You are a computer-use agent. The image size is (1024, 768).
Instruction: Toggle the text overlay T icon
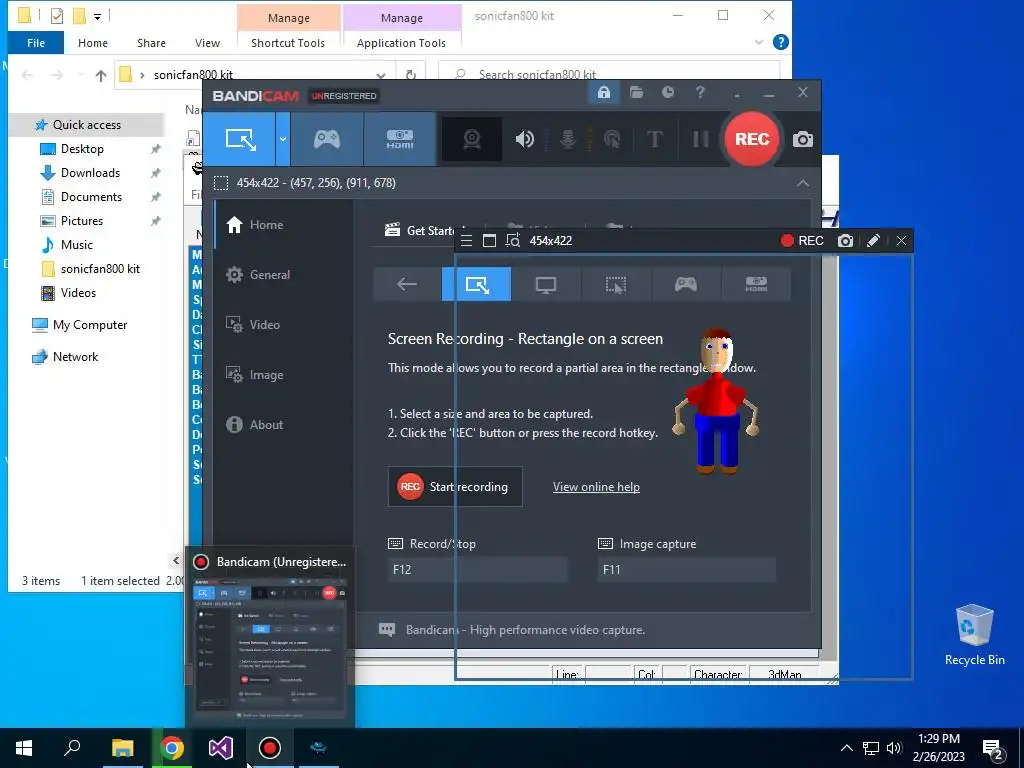654,139
